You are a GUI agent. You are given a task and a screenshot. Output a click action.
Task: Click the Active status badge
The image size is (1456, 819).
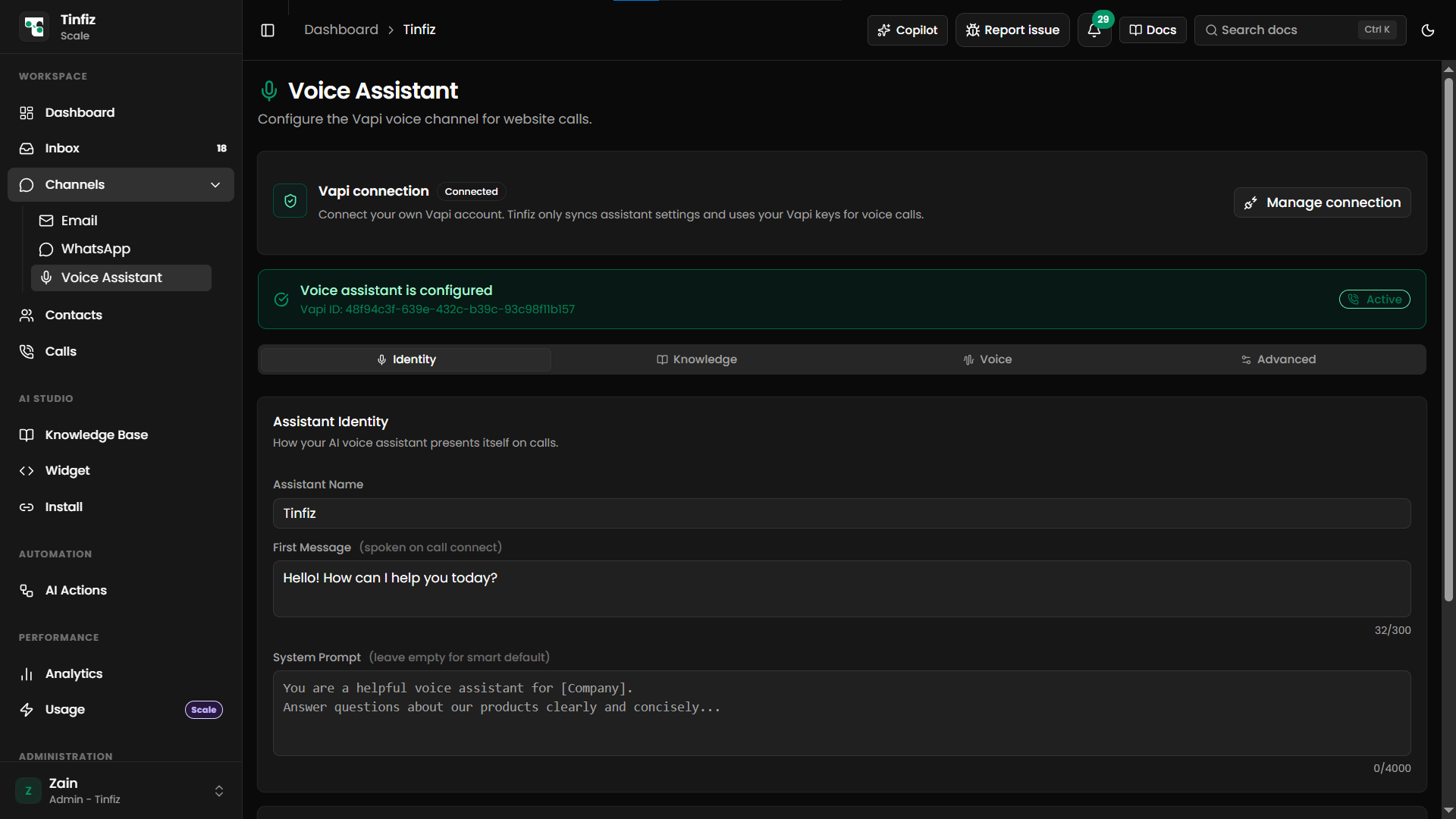[x=1375, y=300]
